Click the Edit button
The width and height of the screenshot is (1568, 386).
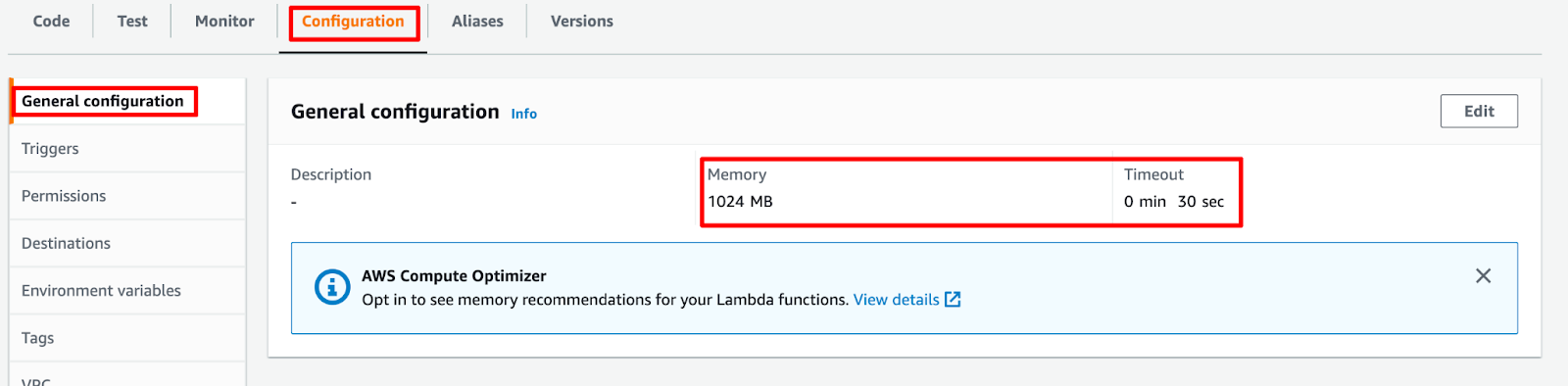[x=1479, y=111]
